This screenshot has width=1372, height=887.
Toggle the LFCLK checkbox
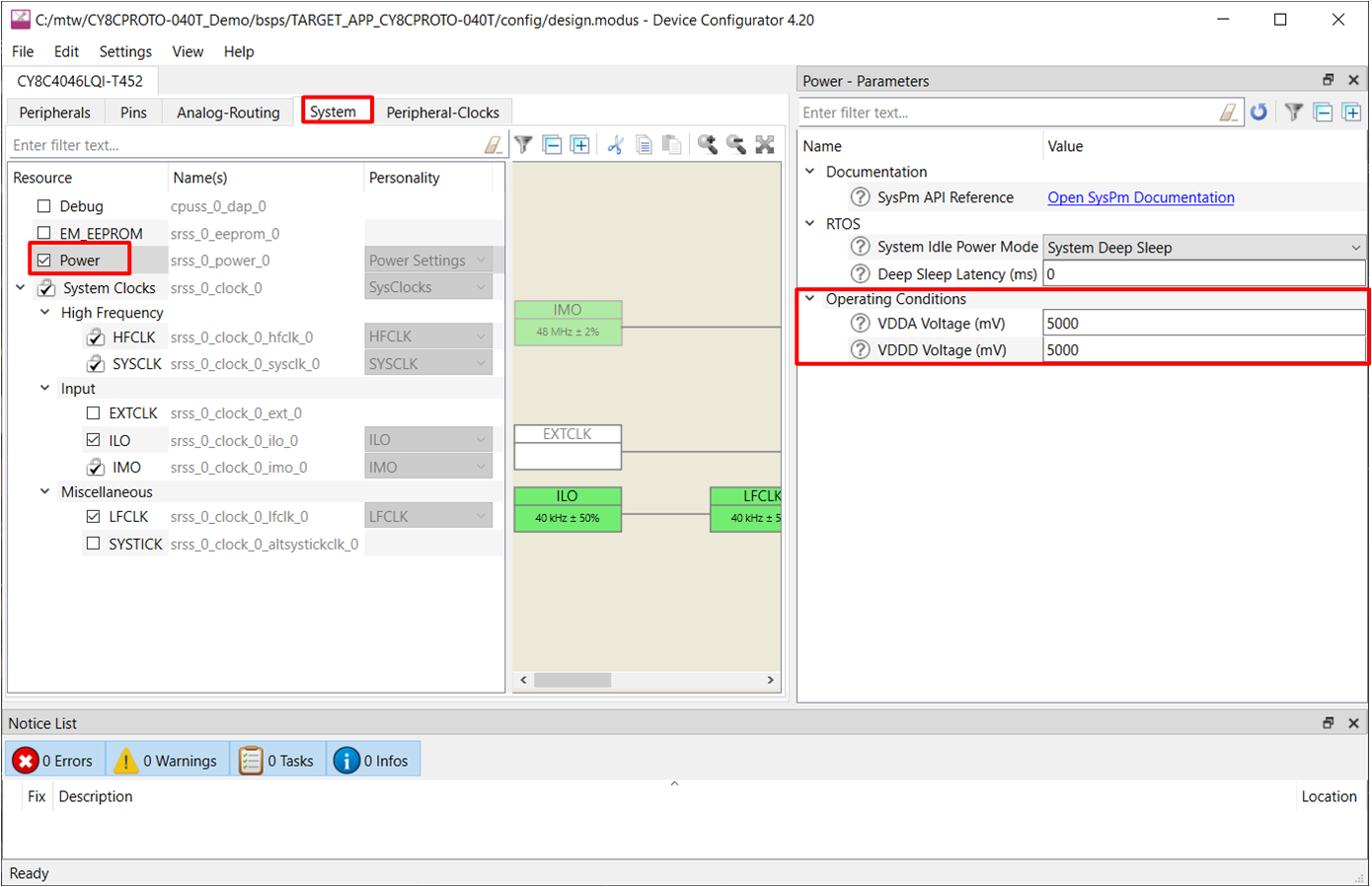coord(93,516)
